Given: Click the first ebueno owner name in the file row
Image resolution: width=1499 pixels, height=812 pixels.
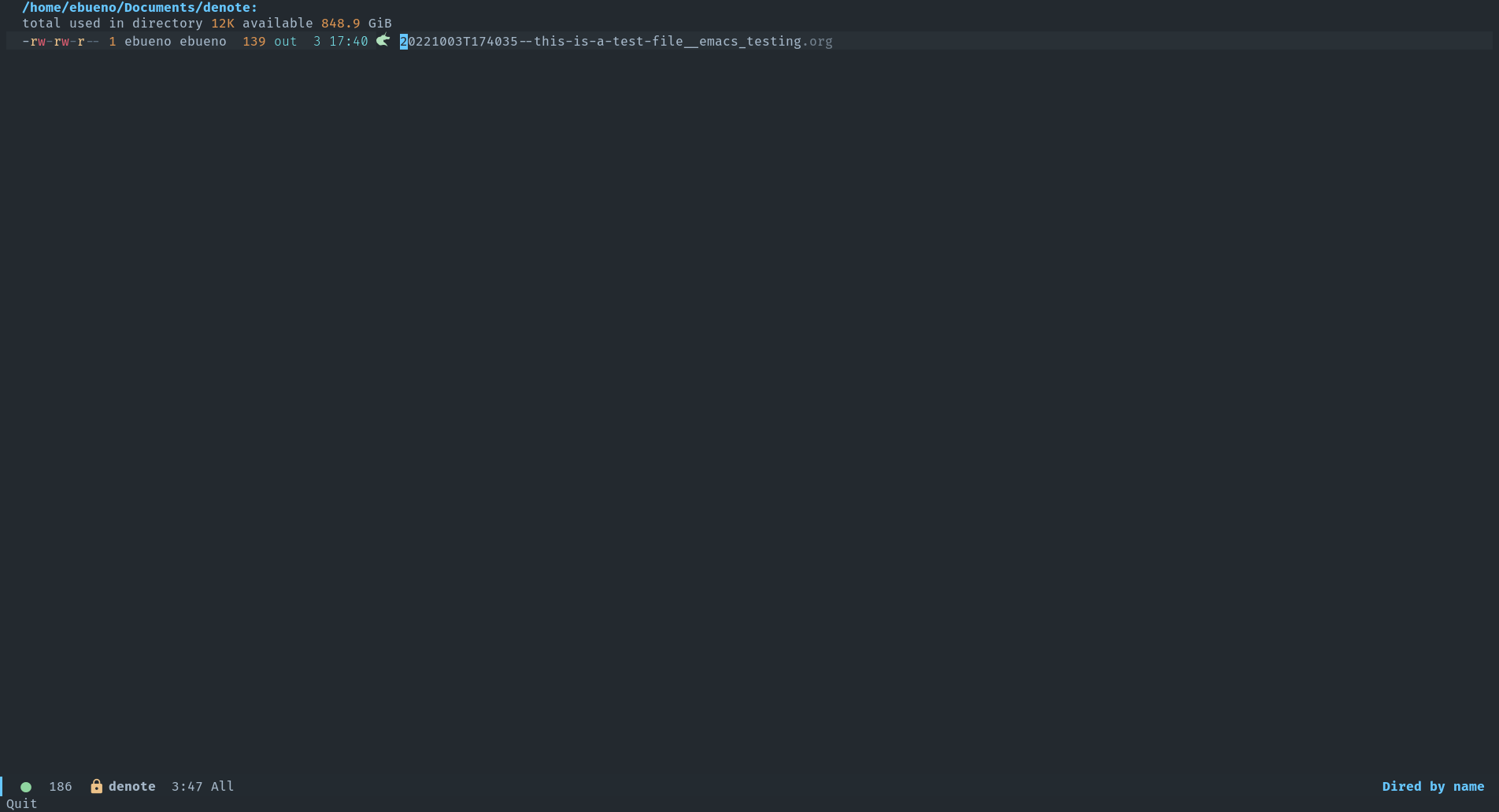Looking at the screenshot, I should [147, 42].
